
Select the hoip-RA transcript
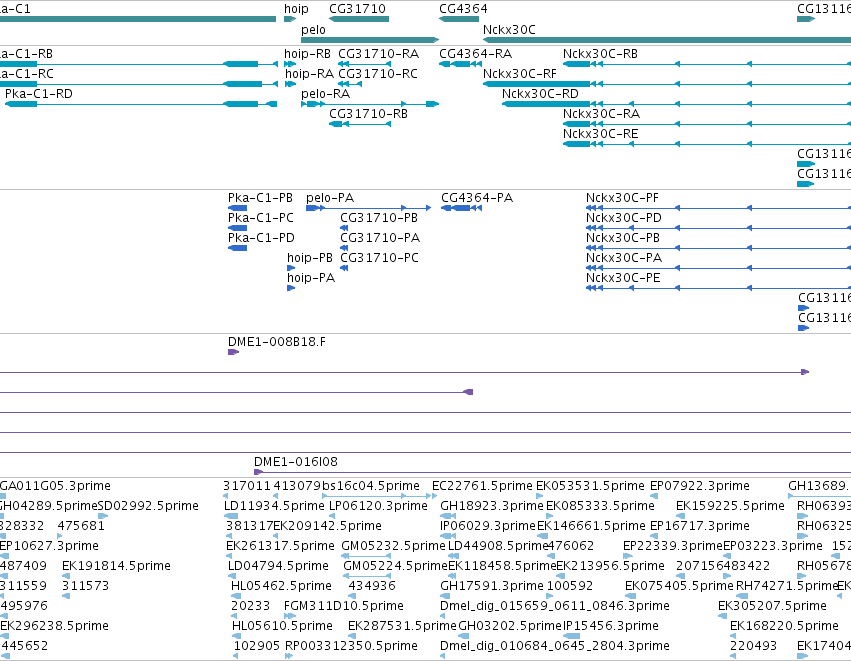pyautogui.click(x=290, y=84)
